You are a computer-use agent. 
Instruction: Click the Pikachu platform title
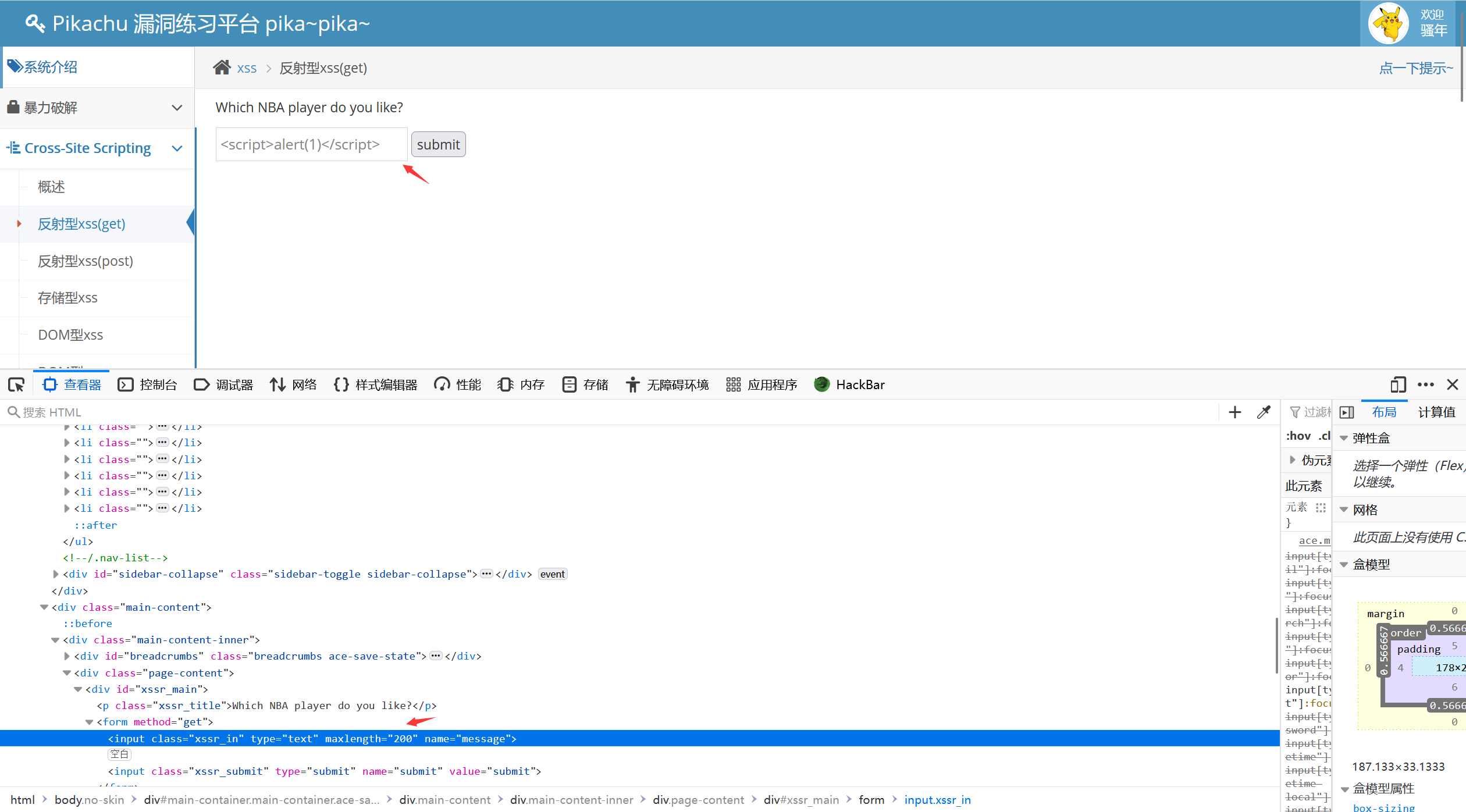coord(211,24)
